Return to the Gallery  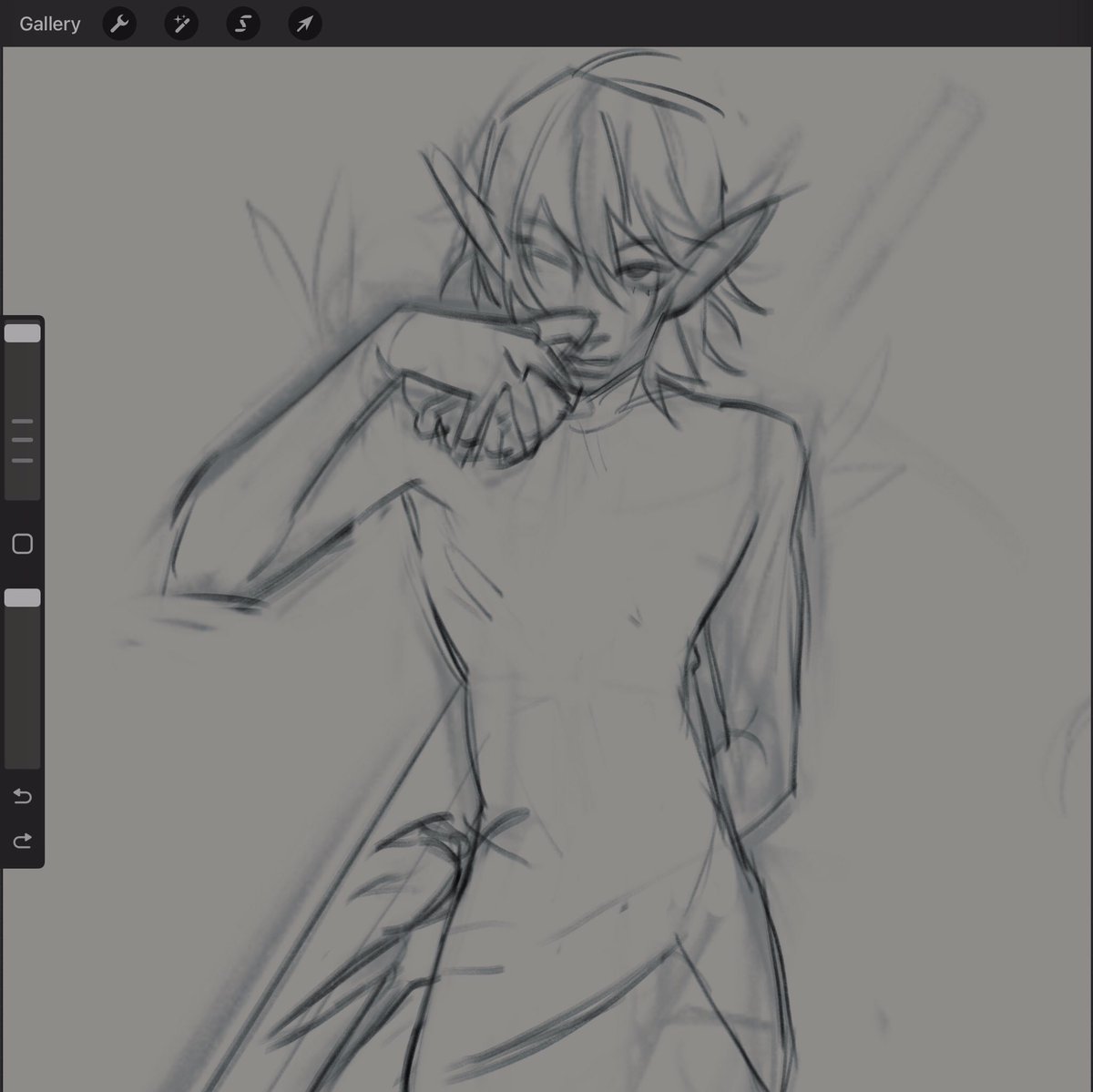(x=50, y=24)
